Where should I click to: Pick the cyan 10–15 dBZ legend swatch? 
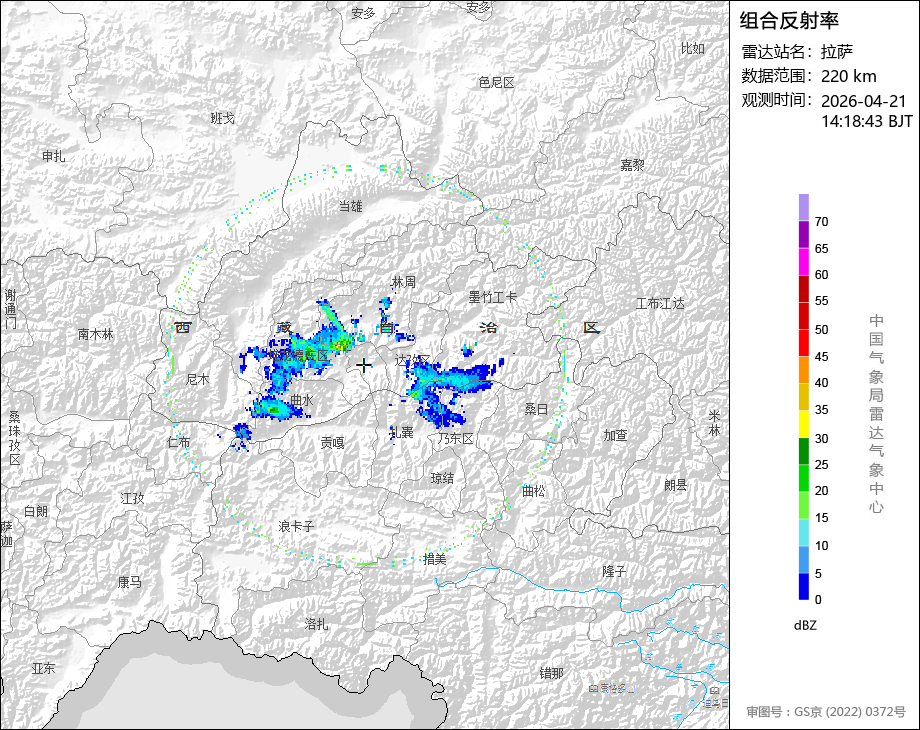pyautogui.click(x=804, y=532)
